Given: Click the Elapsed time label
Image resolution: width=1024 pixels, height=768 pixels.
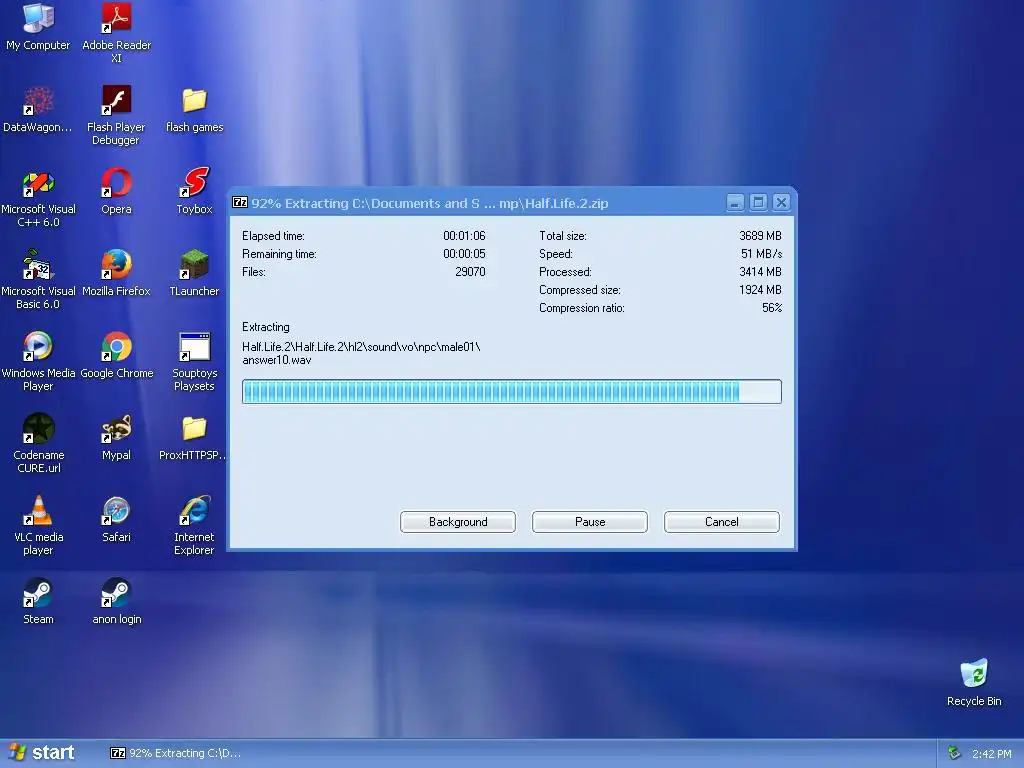Looking at the screenshot, I should click(273, 236).
